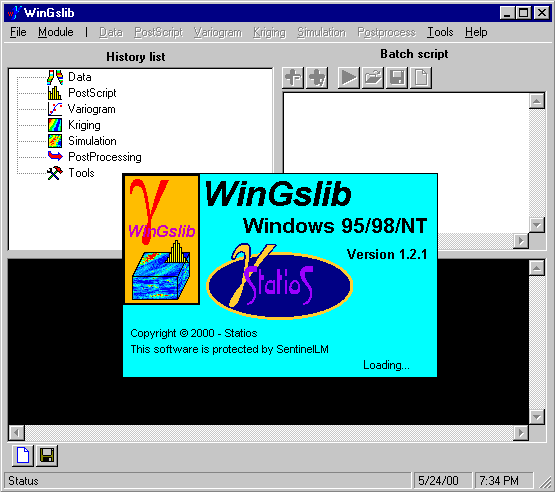This screenshot has width=555, height=492.
Task: Open a batch script file with folder icon
Action: coord(372,78)
